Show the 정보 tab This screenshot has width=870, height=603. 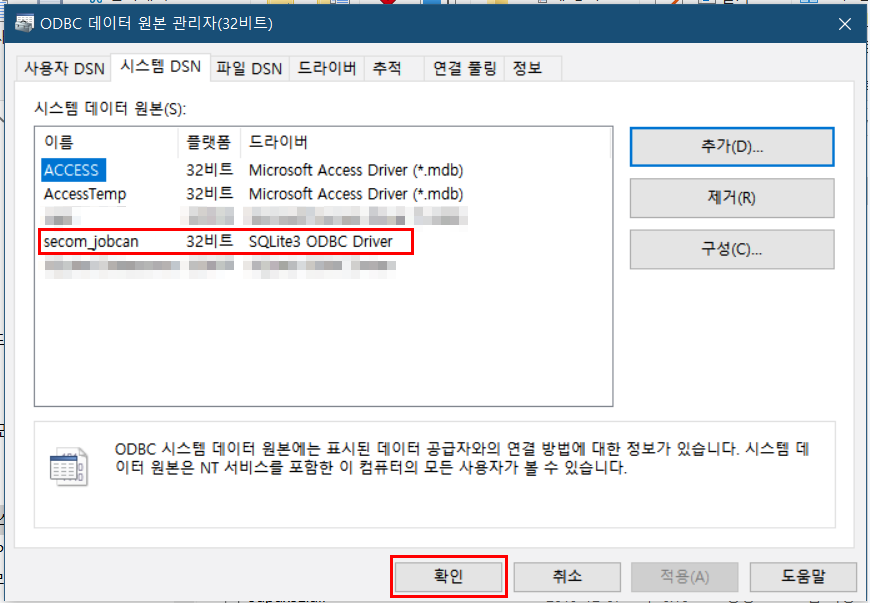527,68
